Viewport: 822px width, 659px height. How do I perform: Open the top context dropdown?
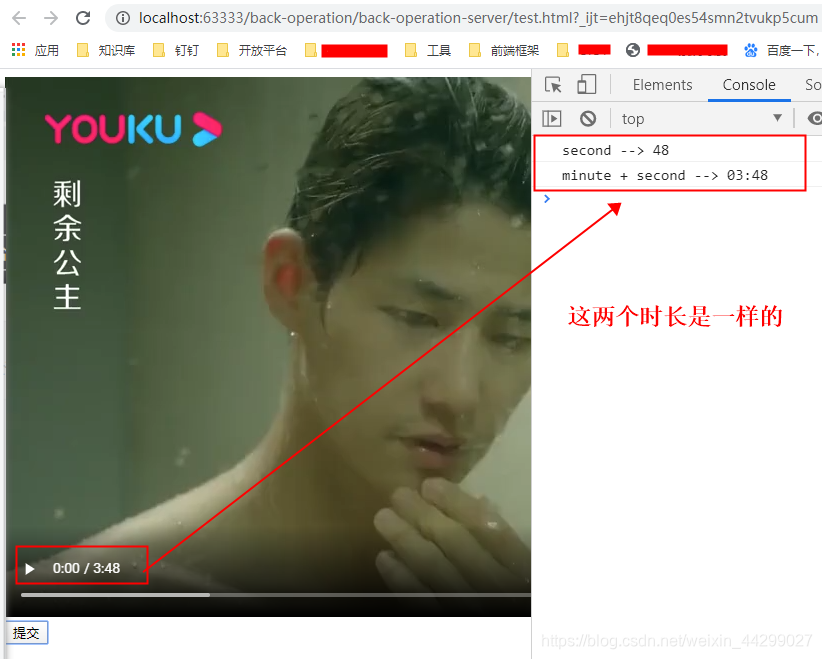tap(702, 118)
